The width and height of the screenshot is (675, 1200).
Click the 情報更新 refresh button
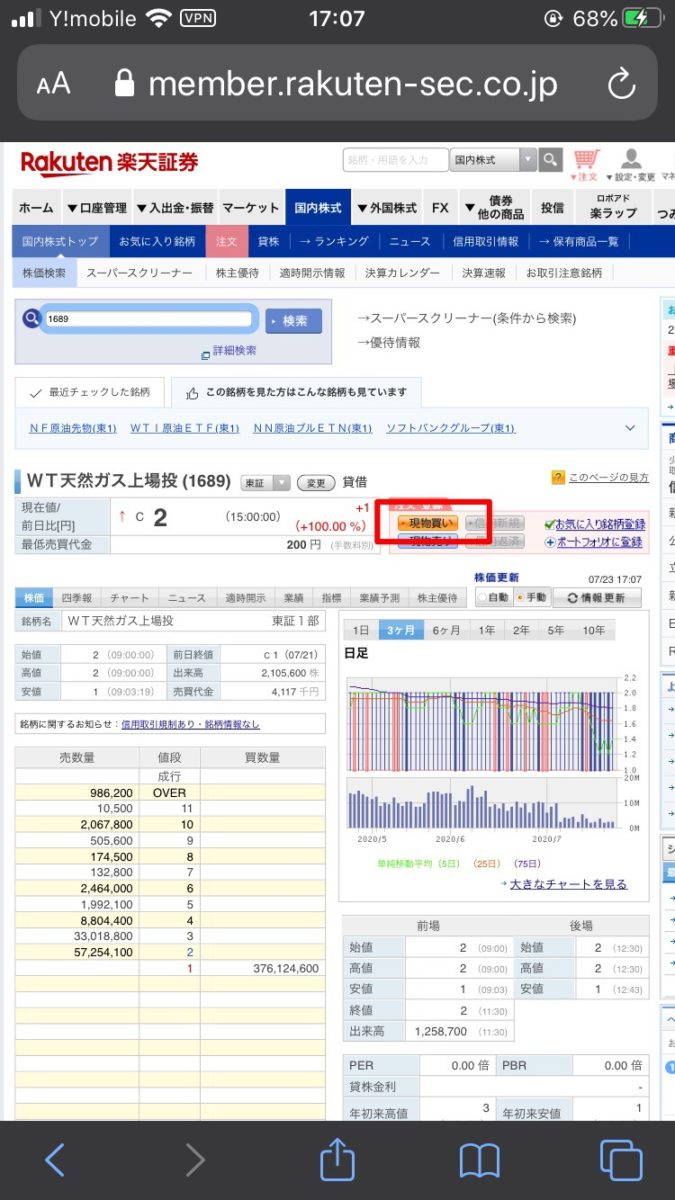pyautogui.click(x=597, y=598)
